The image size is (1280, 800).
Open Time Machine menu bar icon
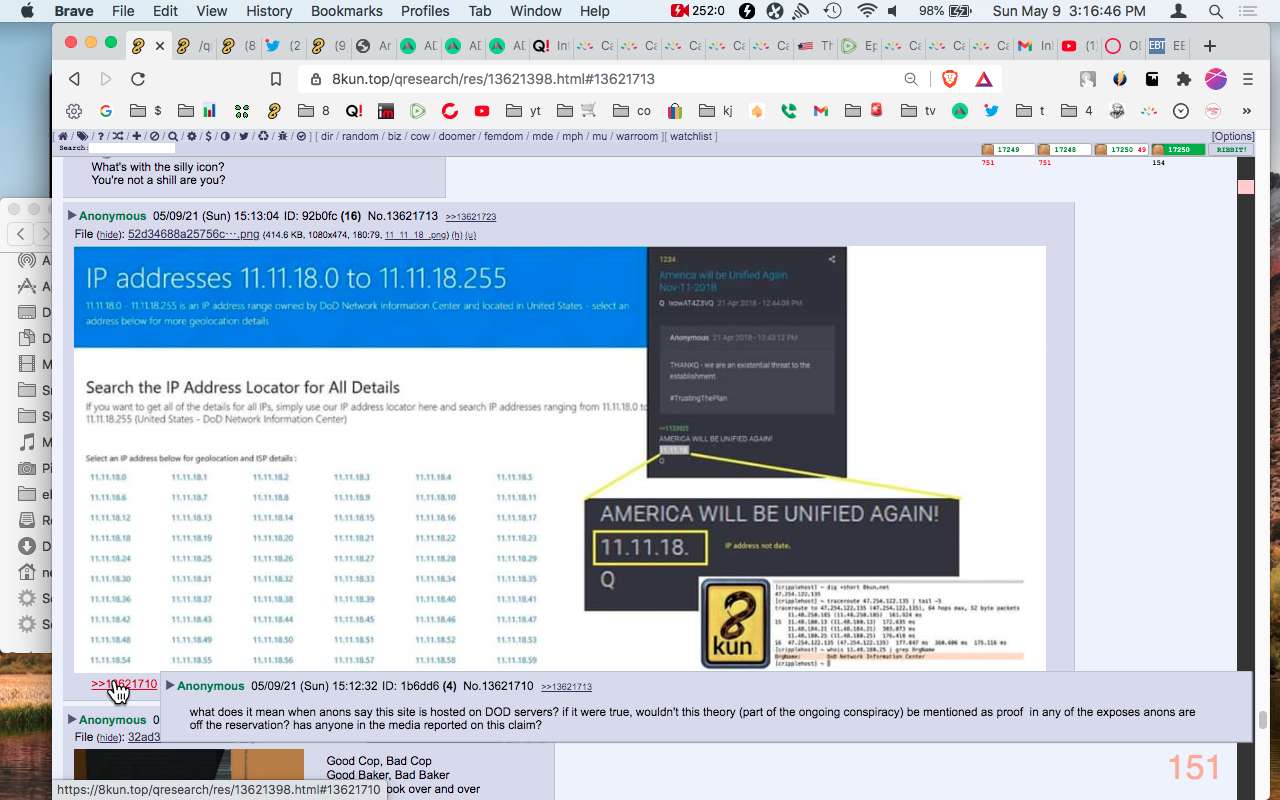click(x=832, y=11)
